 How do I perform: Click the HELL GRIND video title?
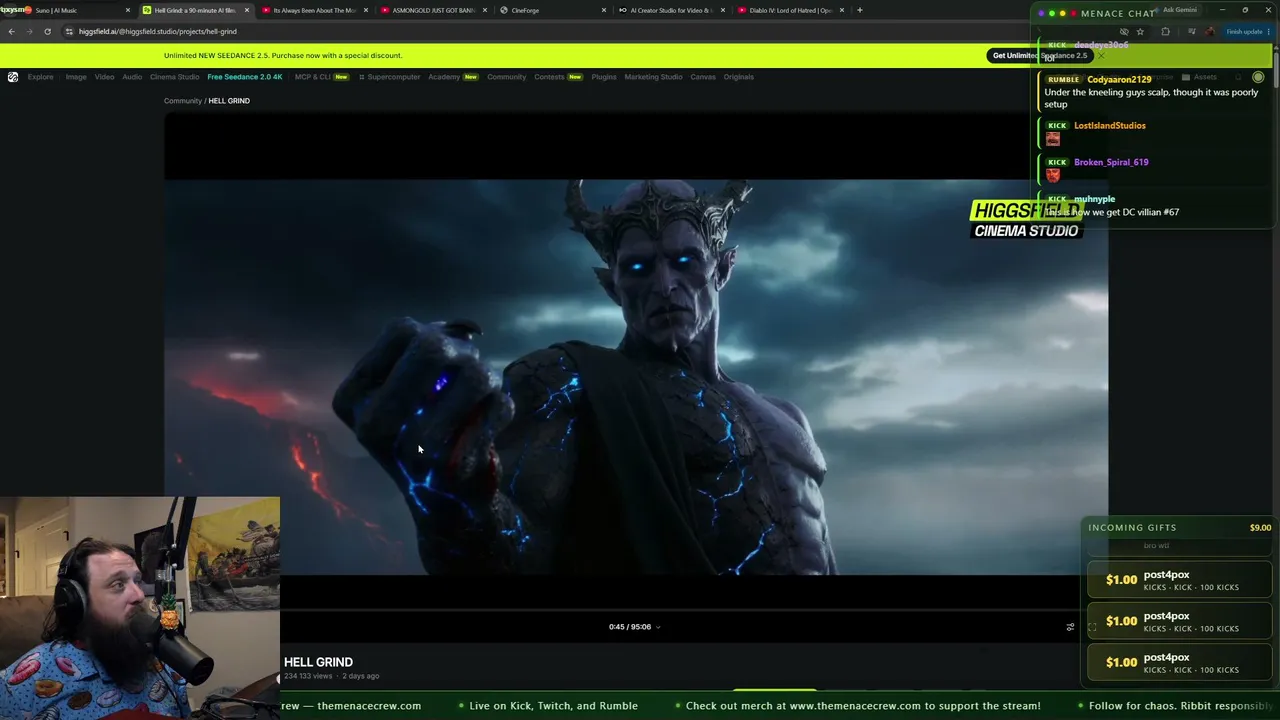click(318, 662)
